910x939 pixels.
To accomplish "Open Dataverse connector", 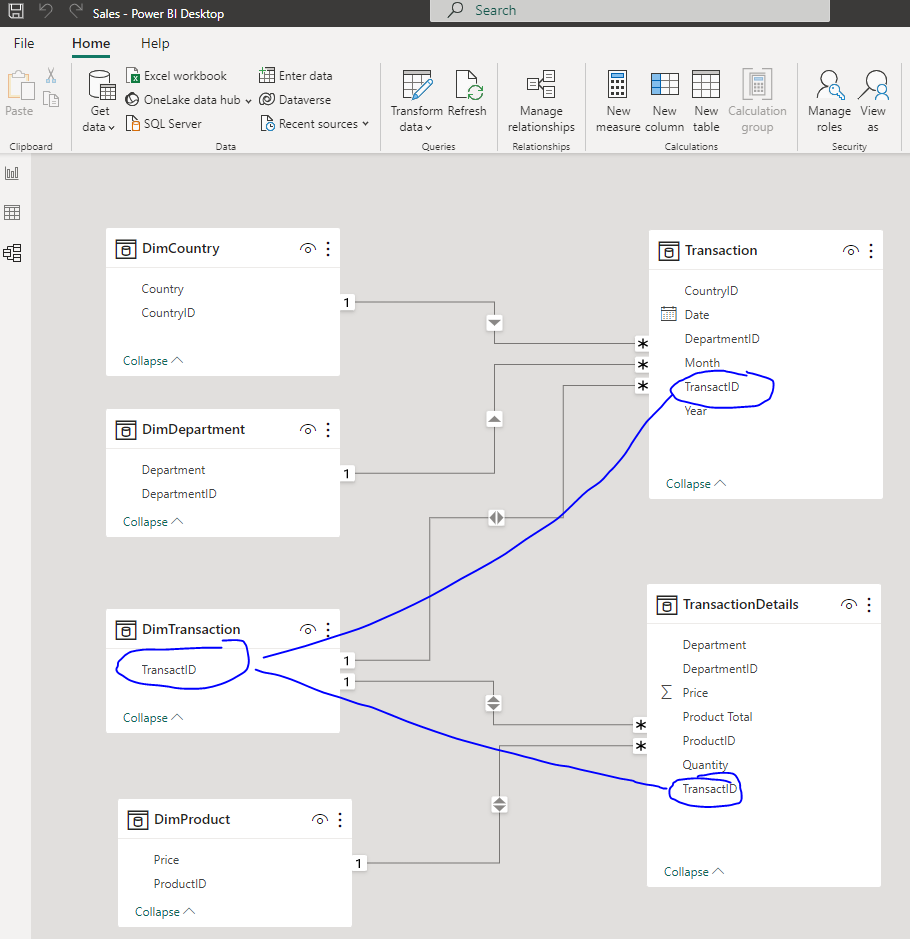I will coord(295,100).
